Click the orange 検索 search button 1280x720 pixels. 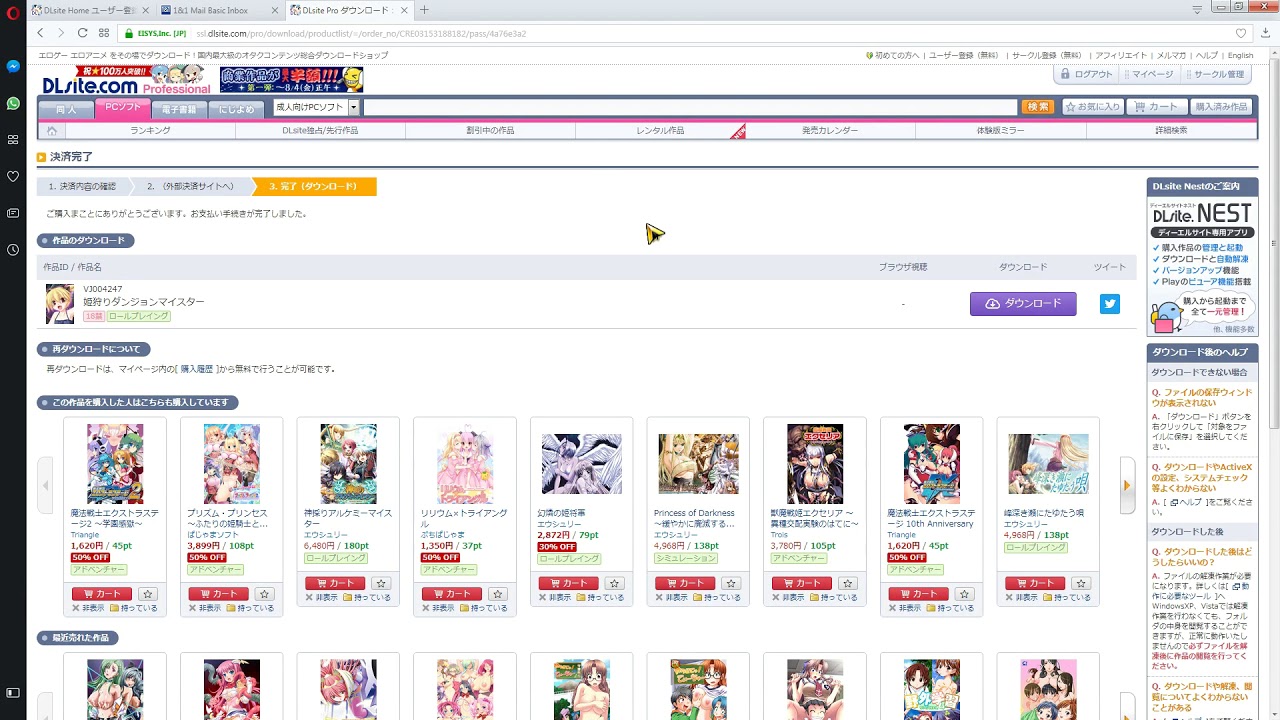[1038, 107]
